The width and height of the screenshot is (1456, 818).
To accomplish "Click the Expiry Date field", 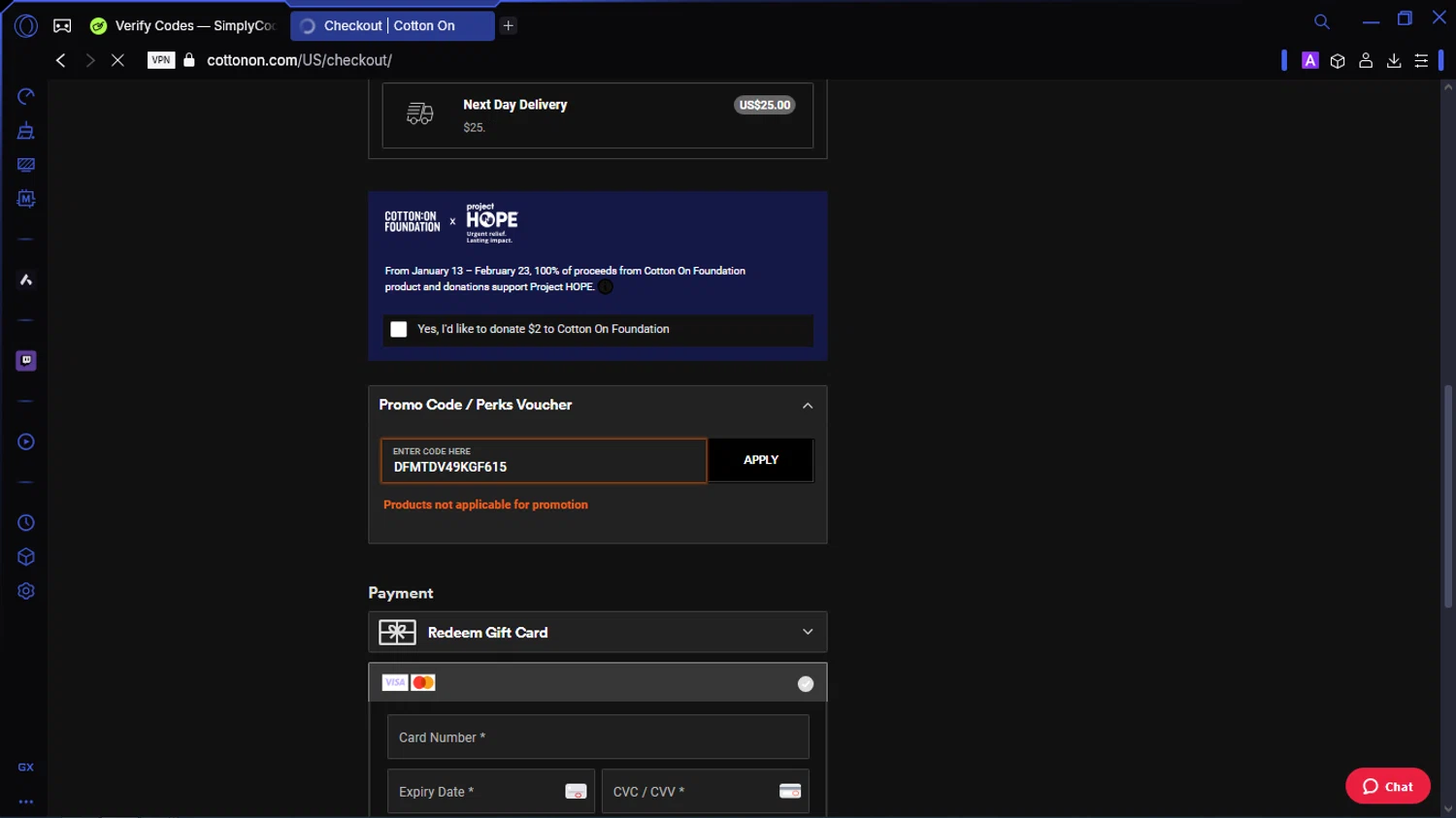I will (x=491, y=792).
